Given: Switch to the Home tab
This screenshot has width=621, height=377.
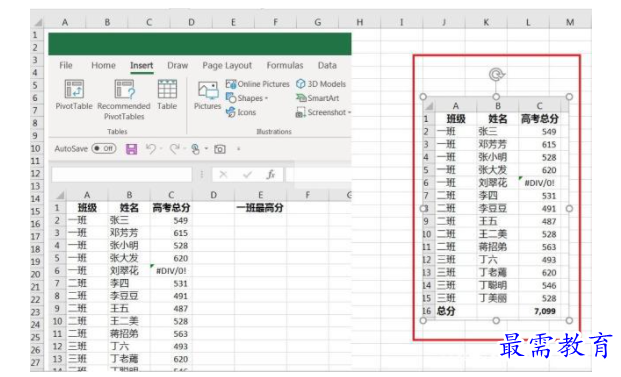Looking at the screenshot, I should 103,65.
